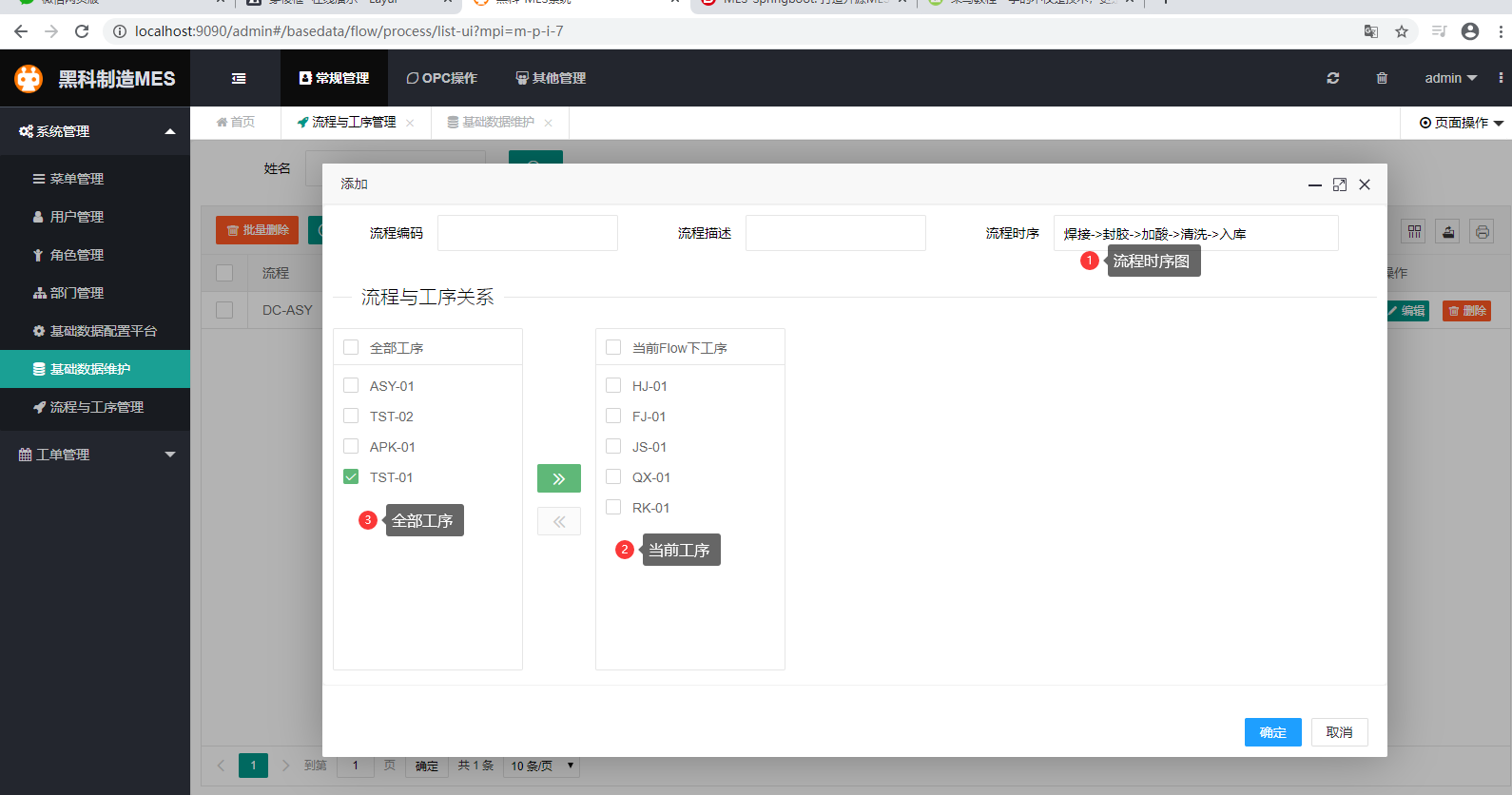
Task: Open 角色管理 in sidebar
Action: pyautogui.click(x=95, y=255)
